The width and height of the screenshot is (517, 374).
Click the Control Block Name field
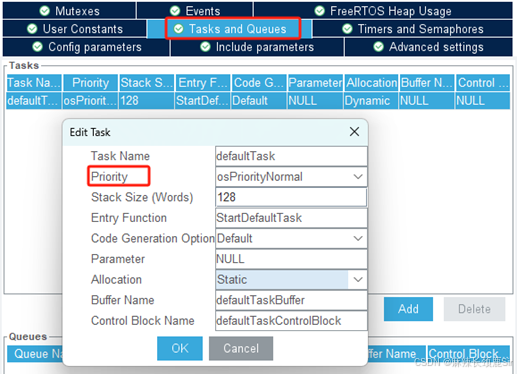point(291,321)
